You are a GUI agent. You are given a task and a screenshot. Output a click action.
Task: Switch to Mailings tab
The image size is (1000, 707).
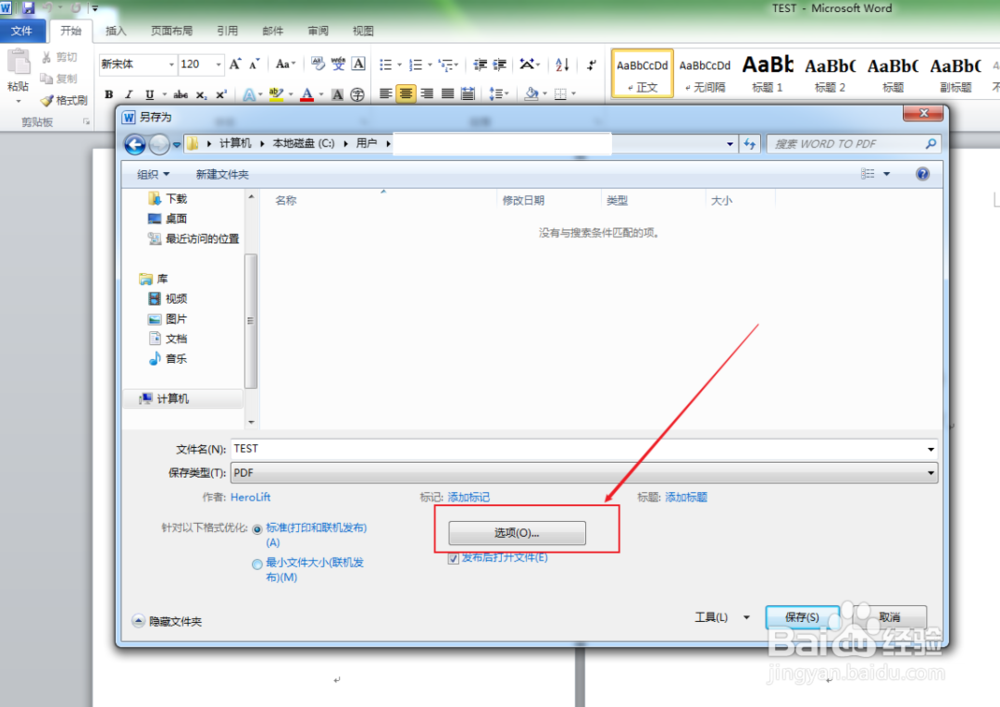272,31
